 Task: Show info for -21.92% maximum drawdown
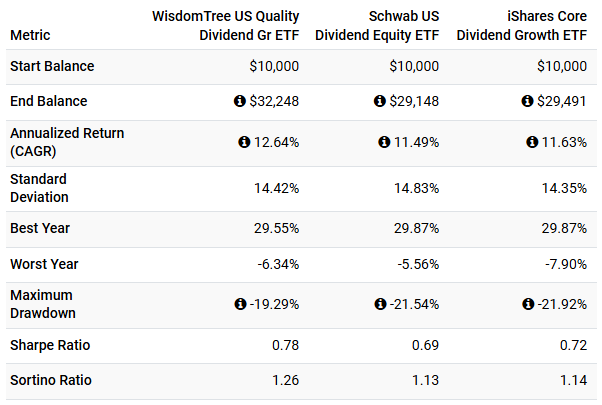528,304
